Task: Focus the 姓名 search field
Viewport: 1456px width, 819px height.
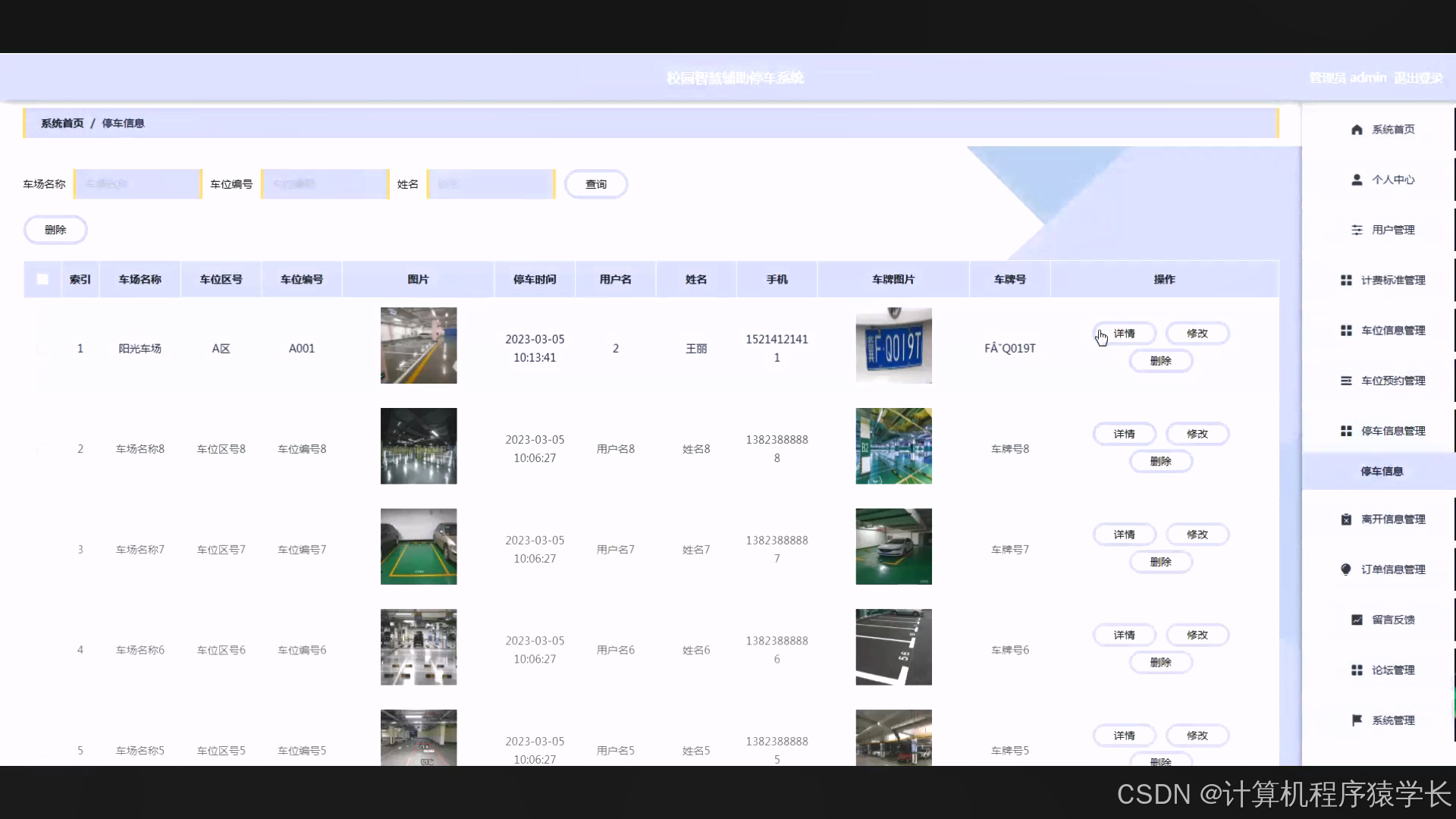Action: (x=491, y=184)
